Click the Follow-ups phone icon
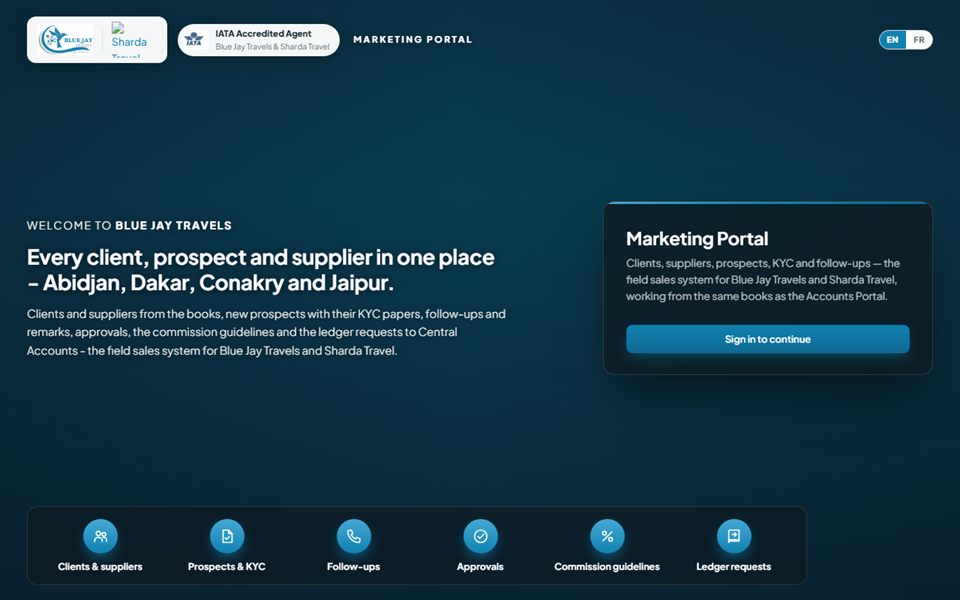960x600 pixels. [354, 536]
